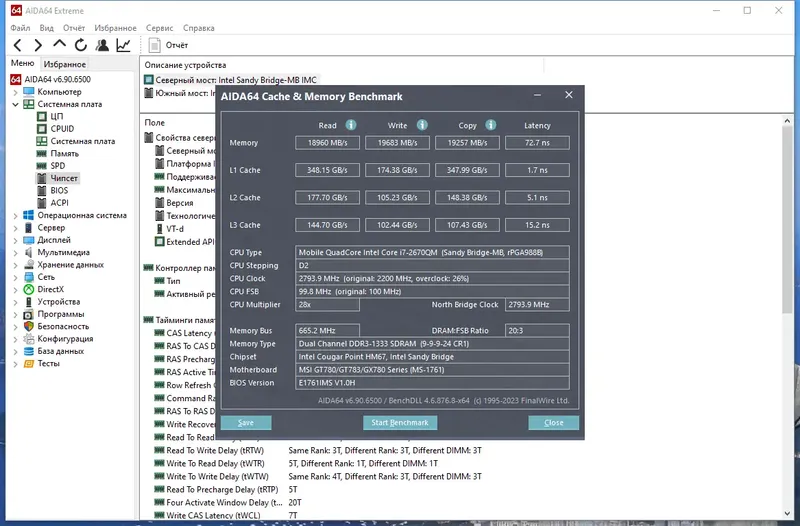Click the Отчёт report page icon
This screenshot has height=526, width=800.
pos(154,45)
